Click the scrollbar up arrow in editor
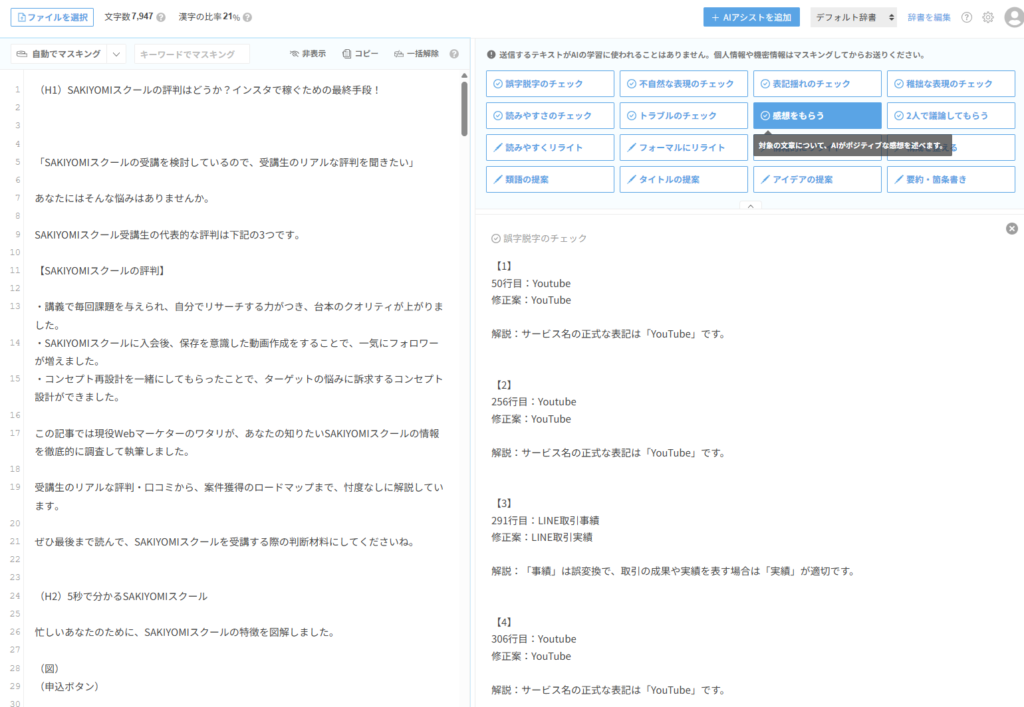Screen dimensions: 1024x707 coord(464,76)
